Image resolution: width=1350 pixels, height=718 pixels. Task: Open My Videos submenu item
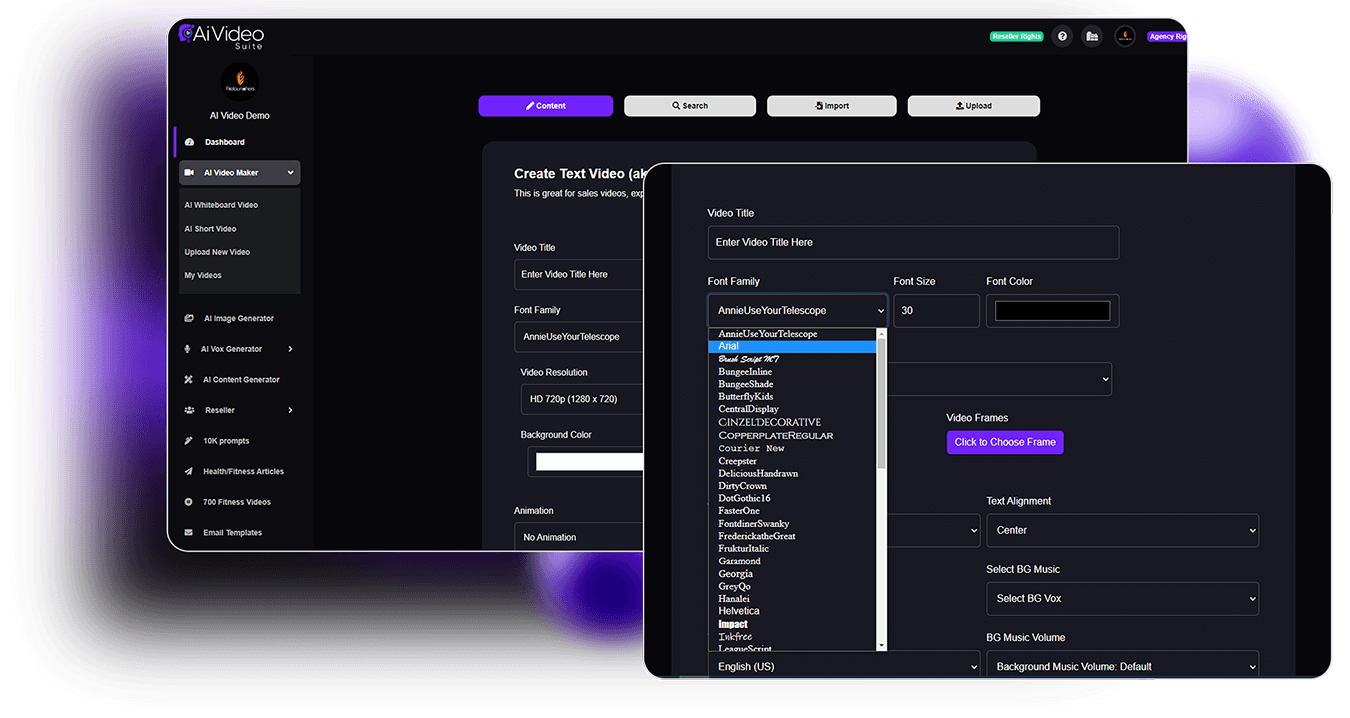coord(203,275)
